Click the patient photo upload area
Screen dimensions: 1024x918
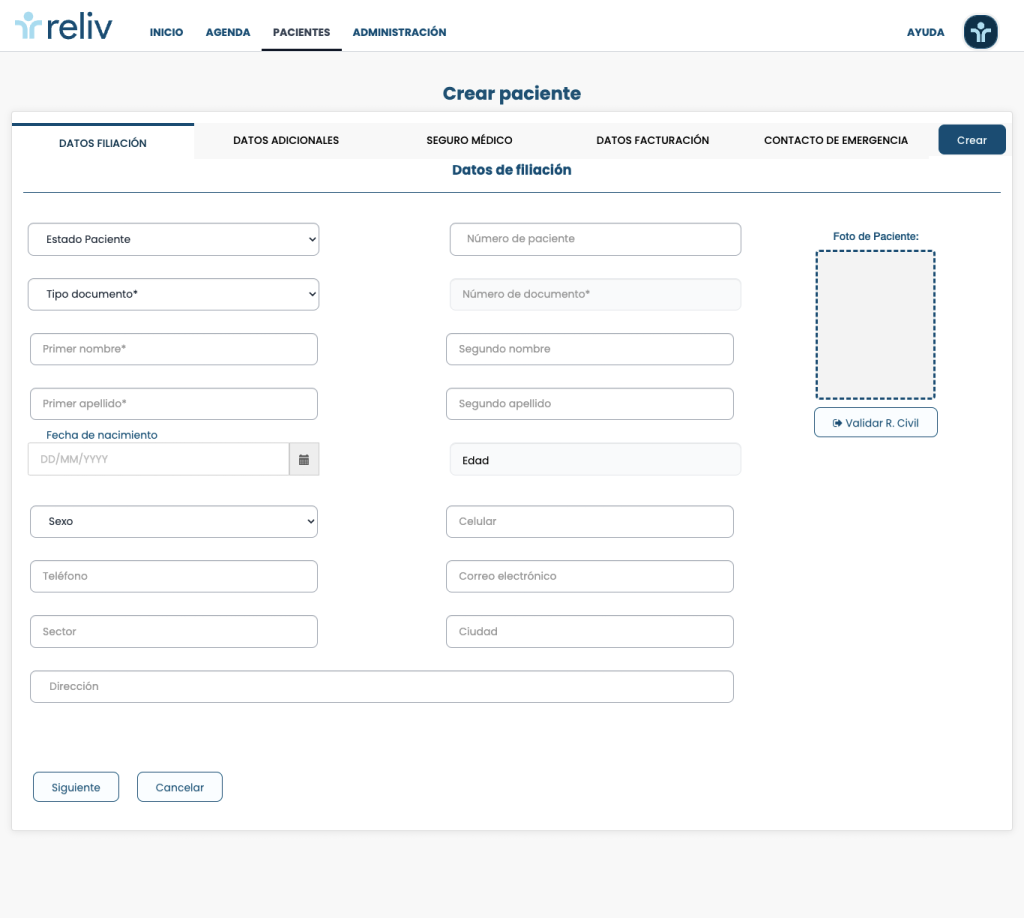pos(875,325)
